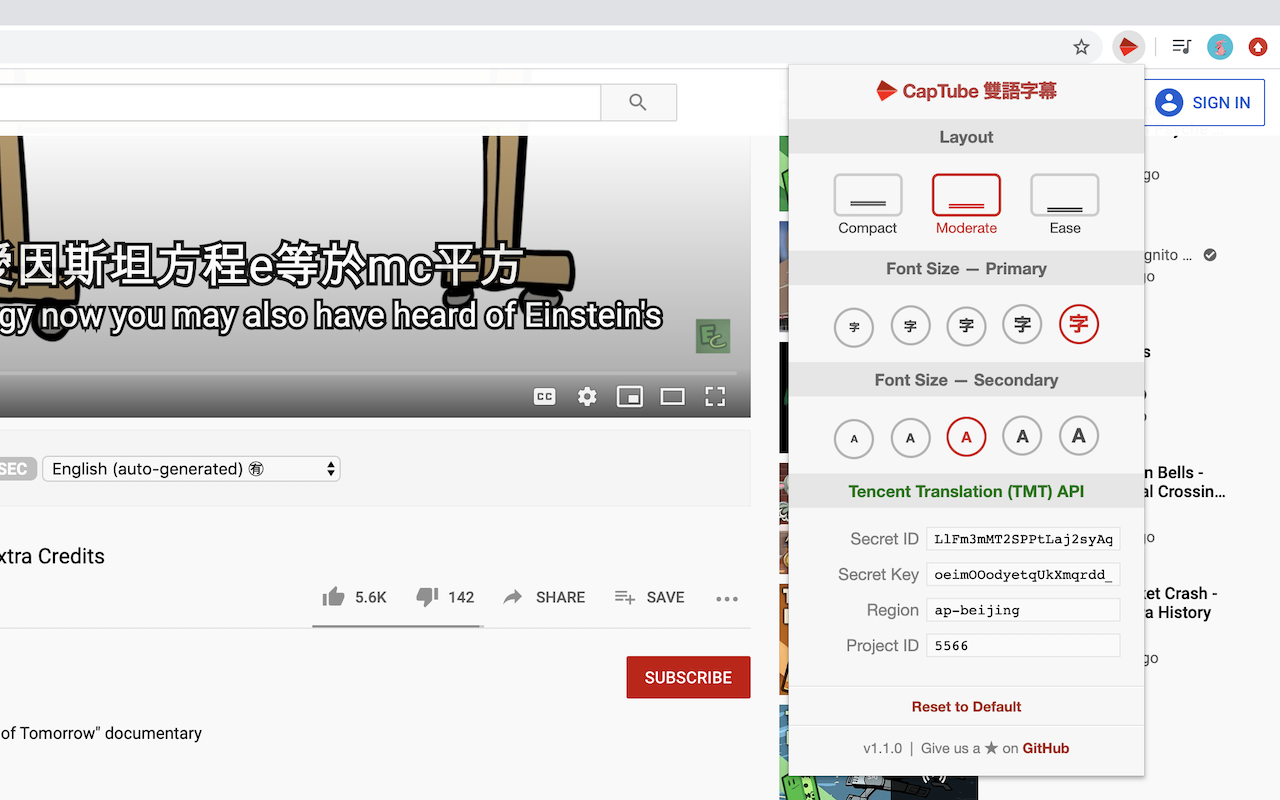Open more actions three-dot menu

coord(727,598)
